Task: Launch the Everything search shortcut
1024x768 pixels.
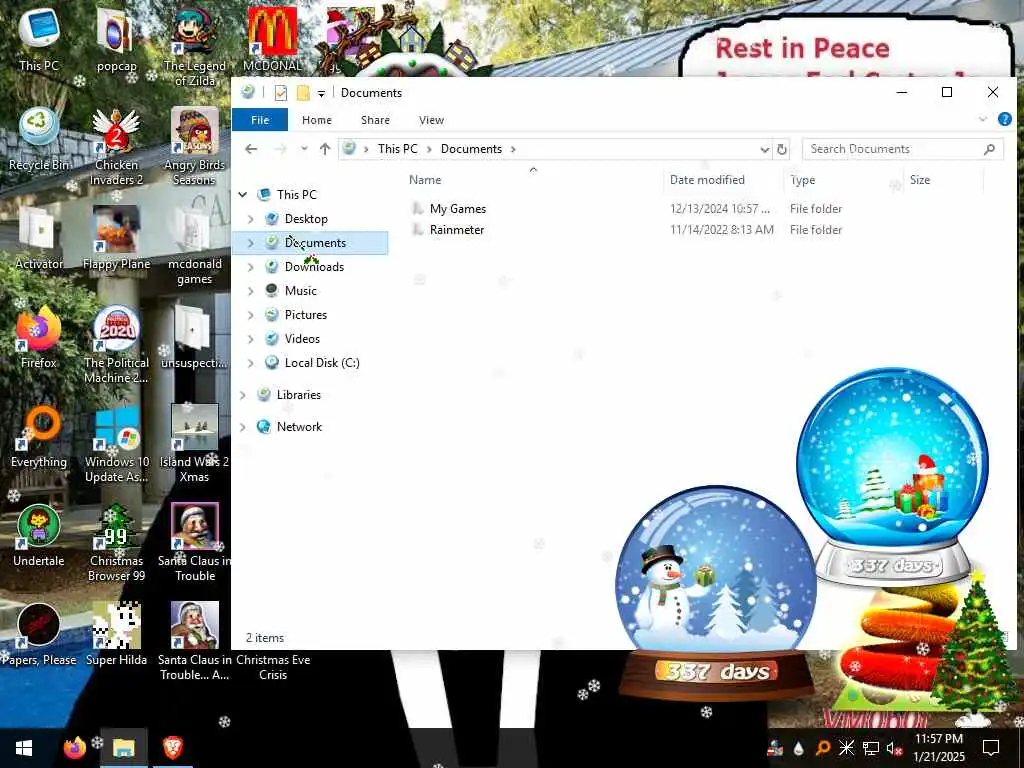Action: tap(39, 437)
